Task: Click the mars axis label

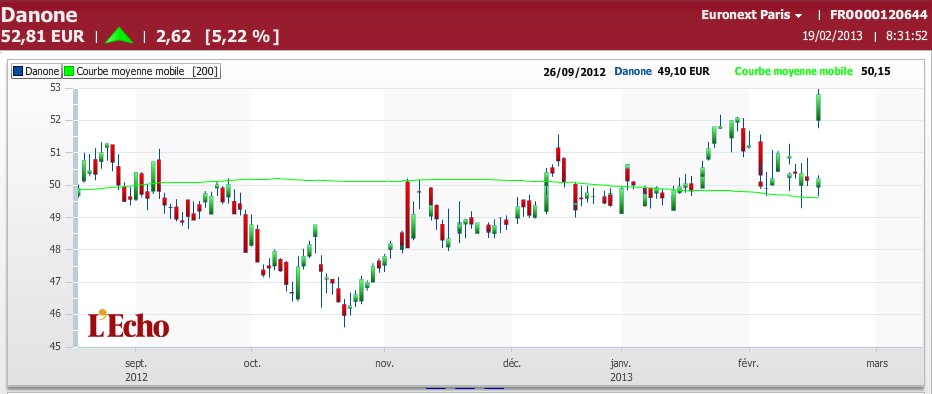Action: (877, 363)
